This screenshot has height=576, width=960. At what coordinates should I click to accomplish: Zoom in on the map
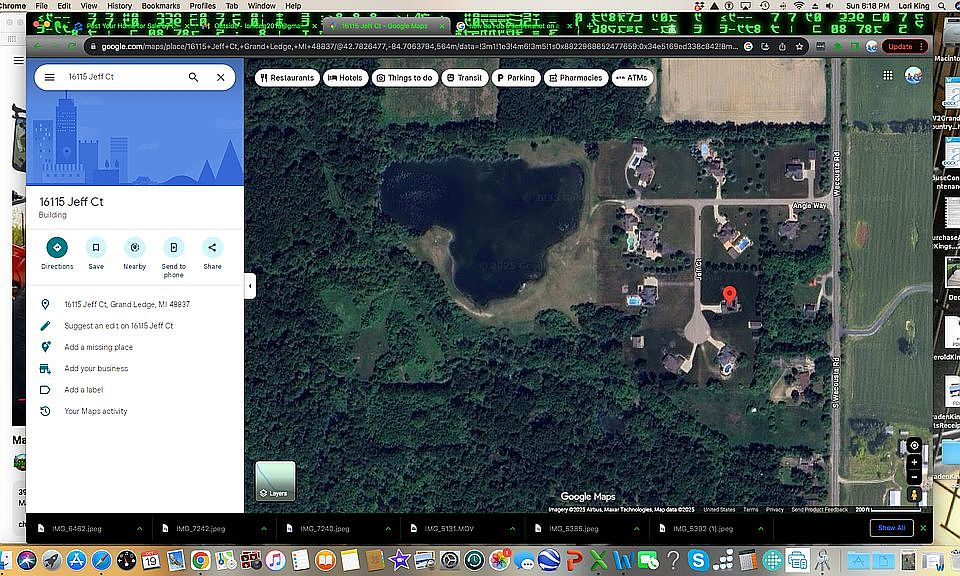pyautogui.click(x=914, y=463)
